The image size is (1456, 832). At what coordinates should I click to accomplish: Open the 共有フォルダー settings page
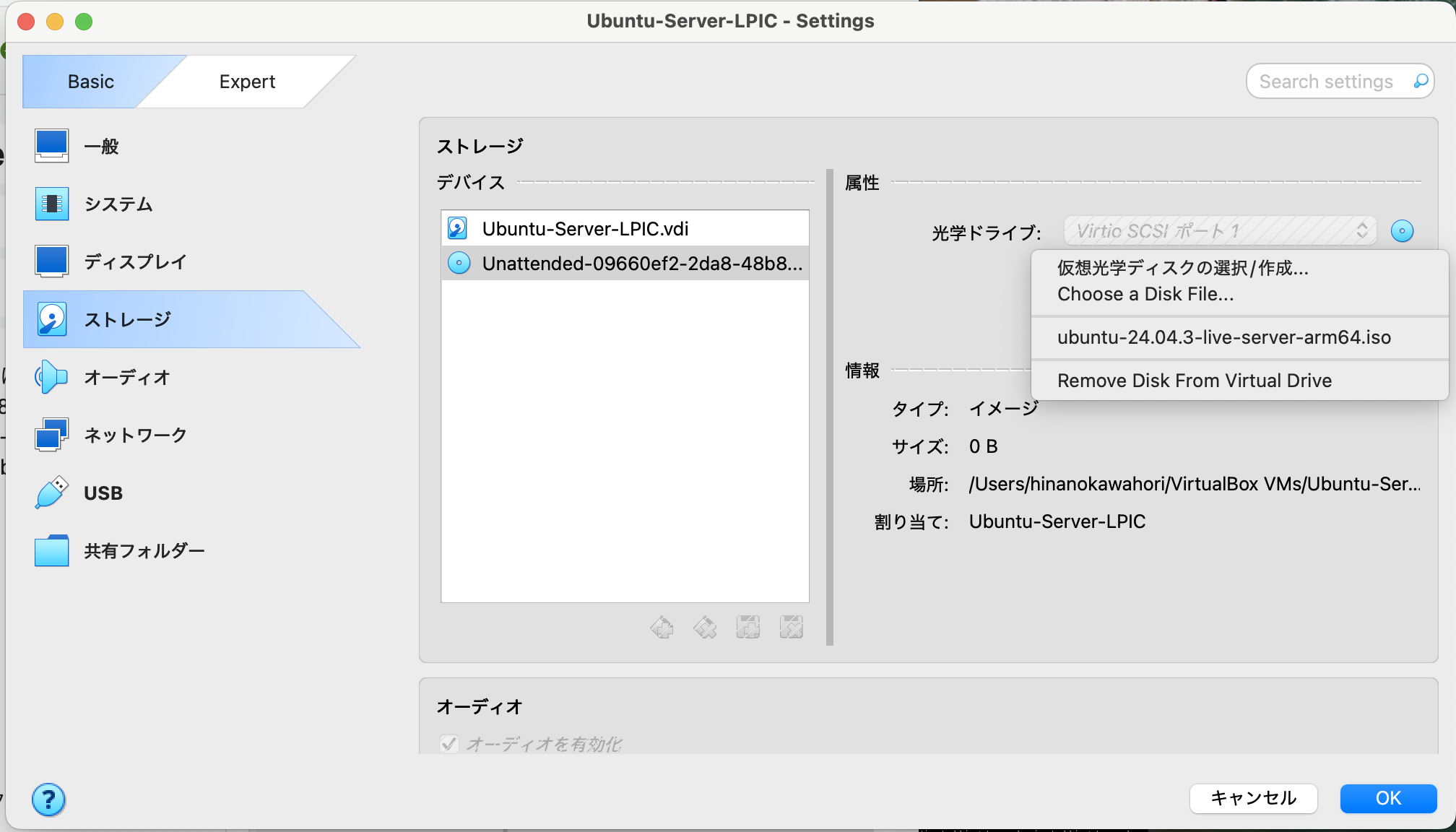(144, 550)
